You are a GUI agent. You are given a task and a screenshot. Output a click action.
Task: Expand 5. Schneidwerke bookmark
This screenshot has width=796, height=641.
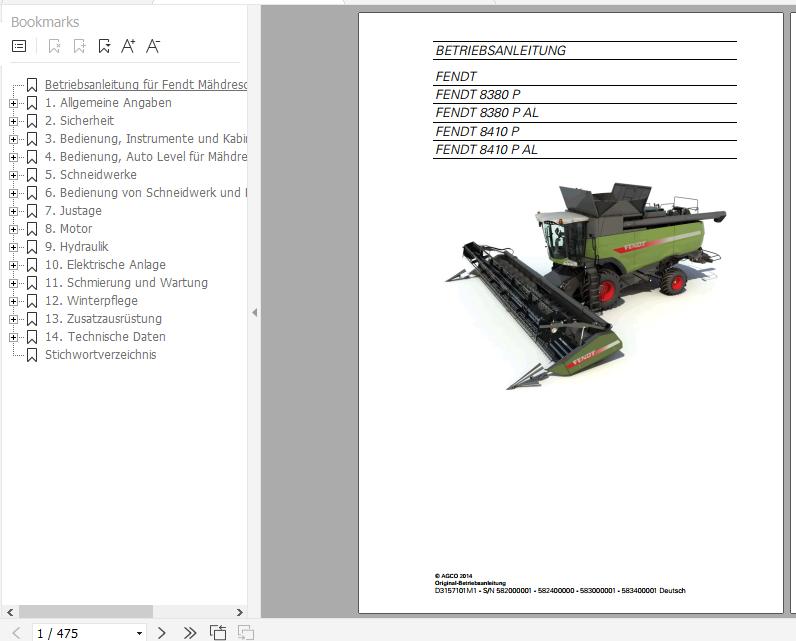[x=13, y=175]
